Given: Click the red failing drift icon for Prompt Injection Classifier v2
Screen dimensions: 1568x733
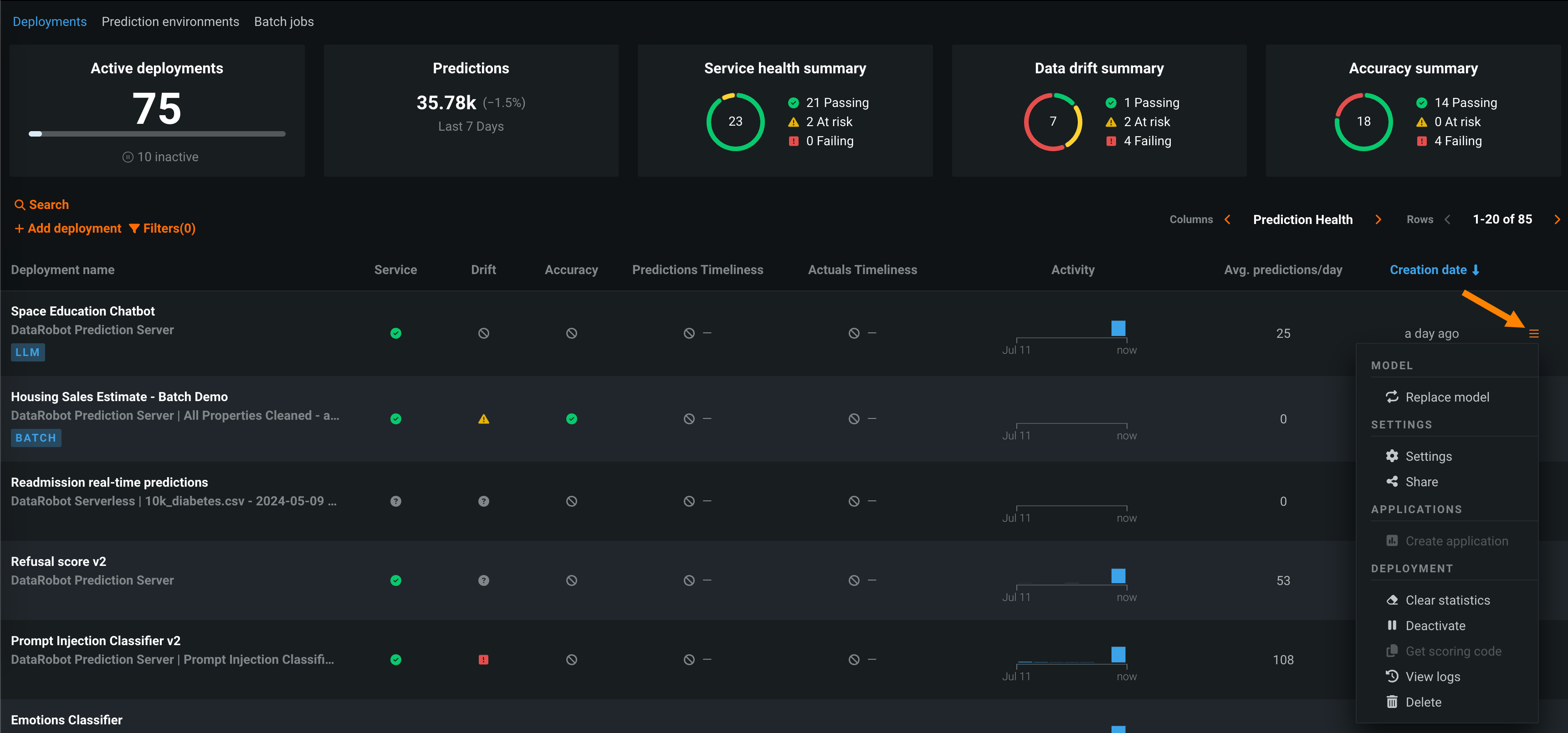Looking at the screenshot, I should point(483,660).
